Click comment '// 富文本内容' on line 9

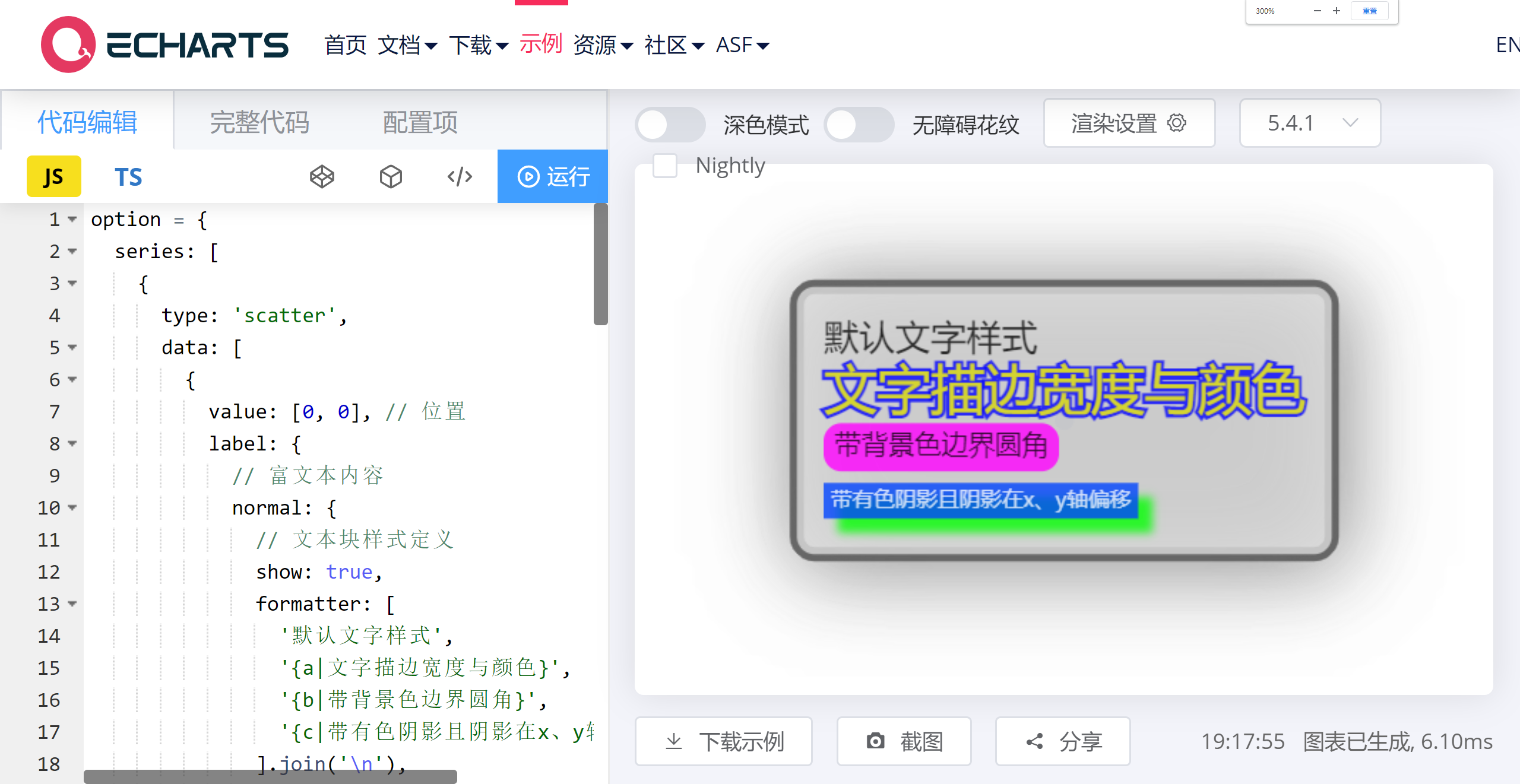(308, 476)
